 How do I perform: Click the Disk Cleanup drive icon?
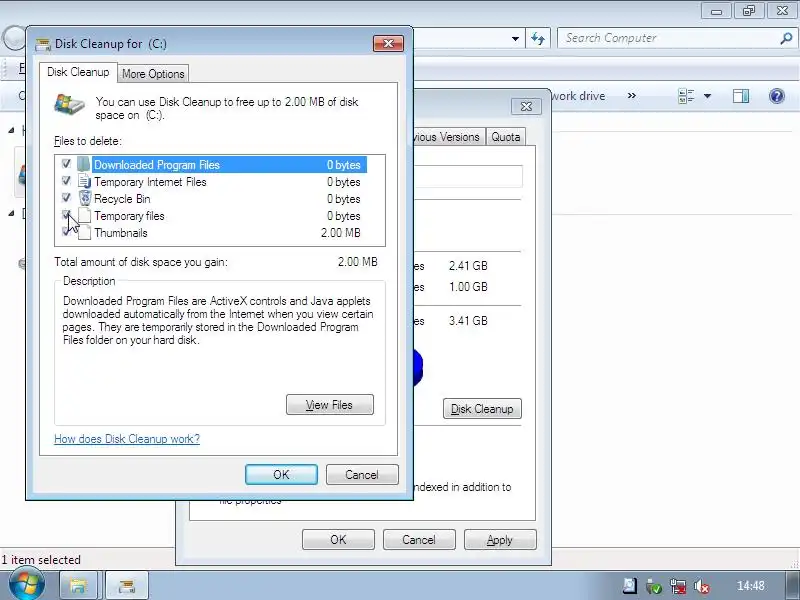[x=69, y=105]
